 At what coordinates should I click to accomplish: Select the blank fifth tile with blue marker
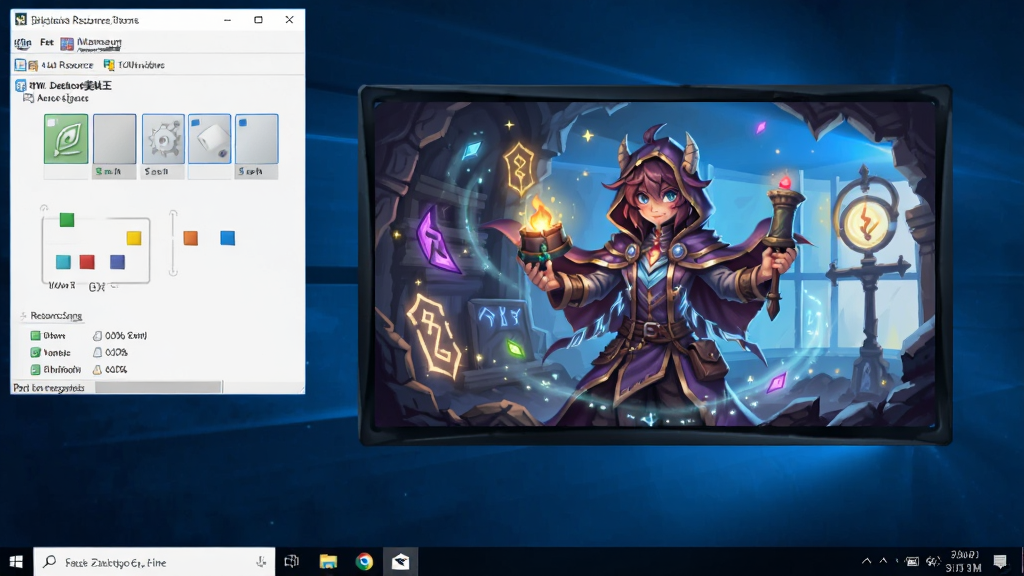[257, 138]
